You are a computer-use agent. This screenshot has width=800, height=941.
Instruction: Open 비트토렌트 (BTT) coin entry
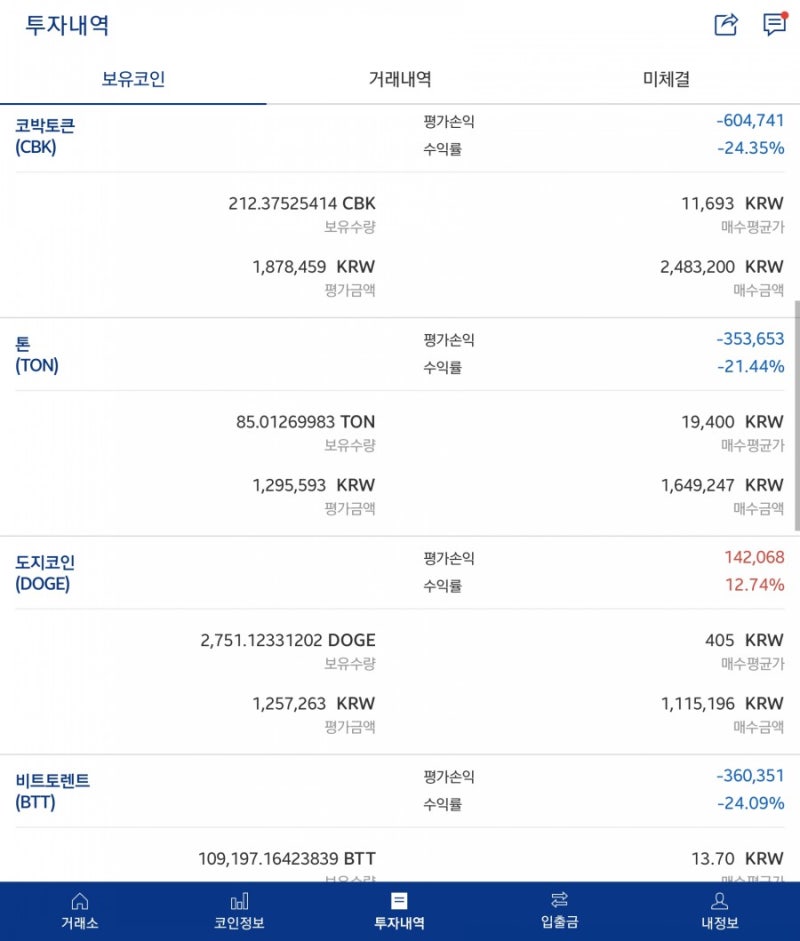52,792
